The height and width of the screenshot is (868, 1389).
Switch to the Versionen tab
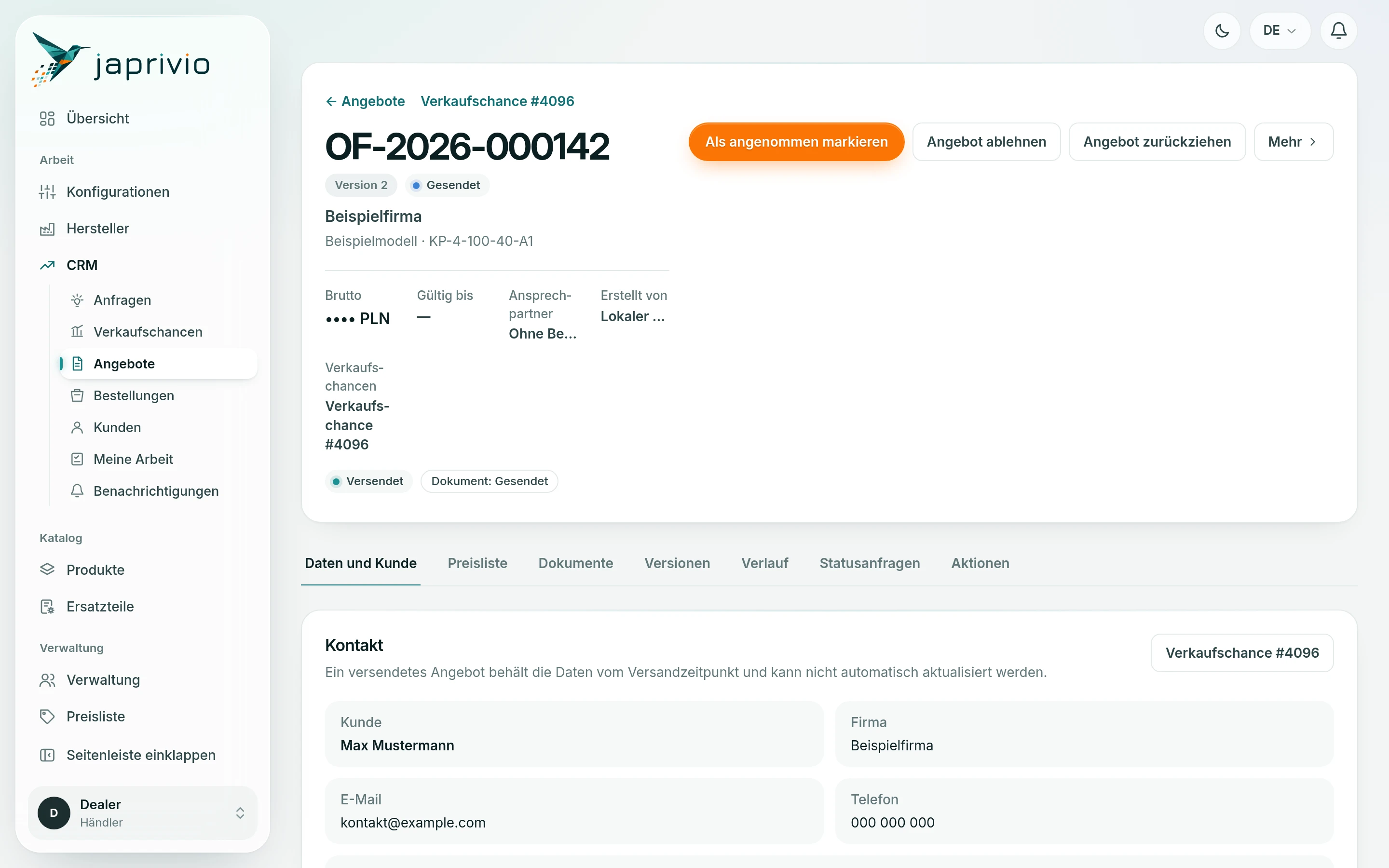click(677, 563)
